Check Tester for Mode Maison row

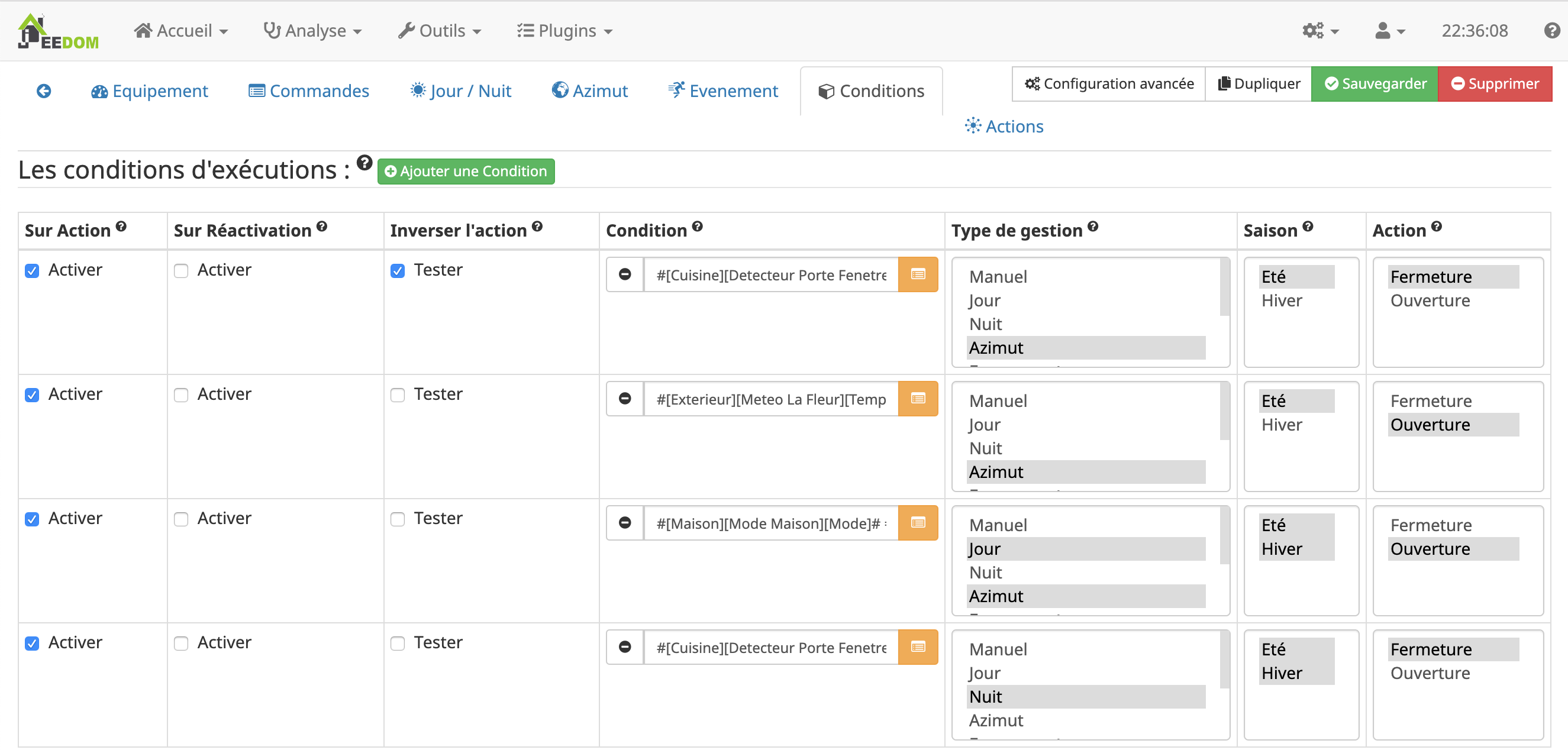click(398, 519)
